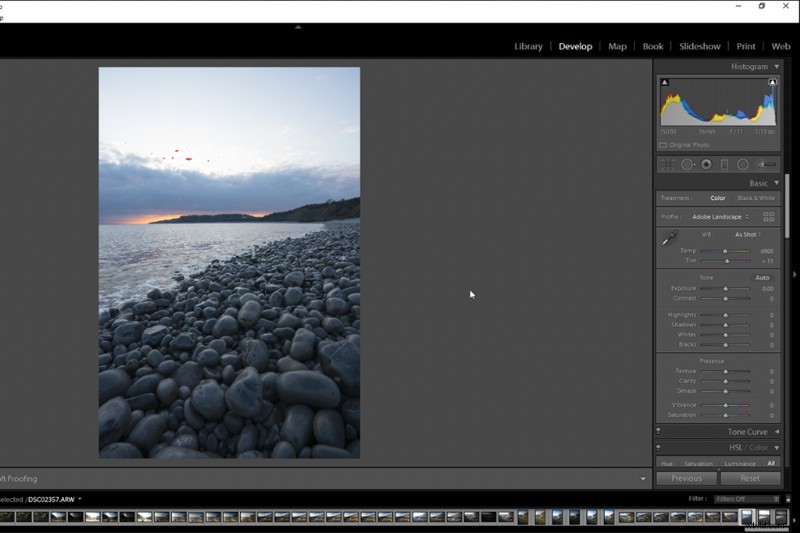800x533 pixels.
Task: Collapse the top module picker panel arrow
Action: (298, 27)
